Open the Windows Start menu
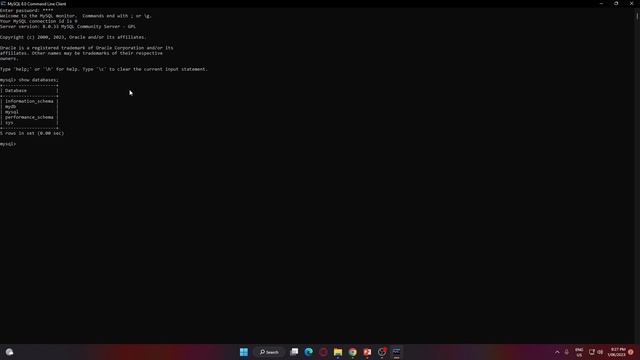This screenshot has height=360, width=640. click(x=244, y=352)
